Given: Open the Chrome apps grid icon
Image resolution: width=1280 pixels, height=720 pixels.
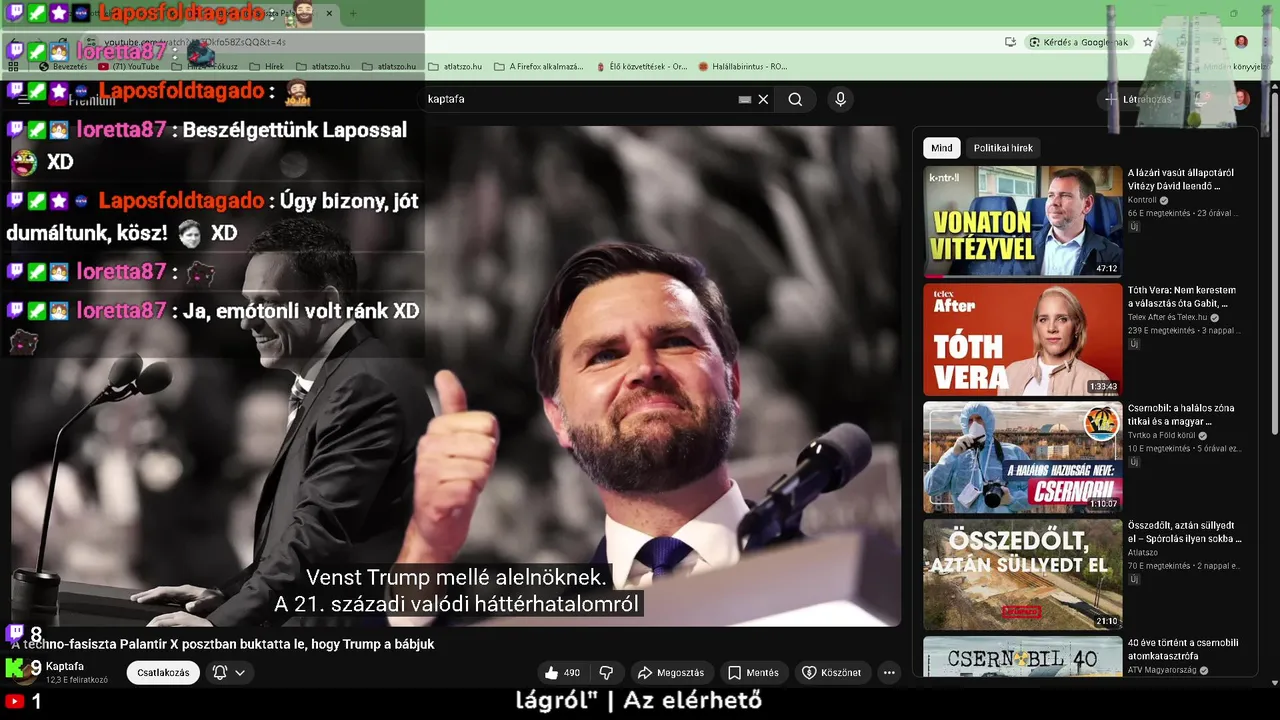Looking at the screenshot, I should coord(14,66).
